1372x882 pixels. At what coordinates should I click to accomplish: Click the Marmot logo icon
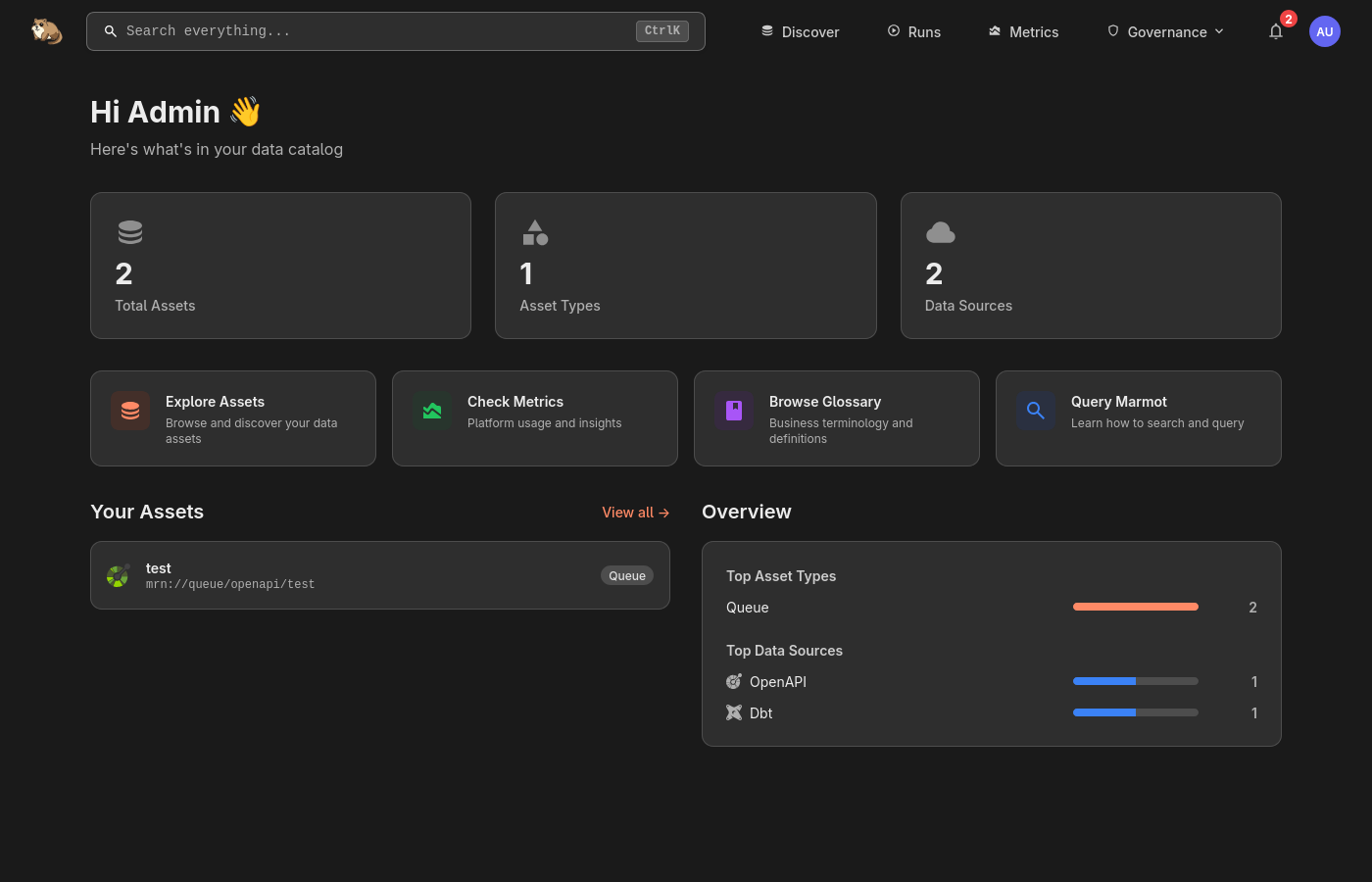pos(46,31)
